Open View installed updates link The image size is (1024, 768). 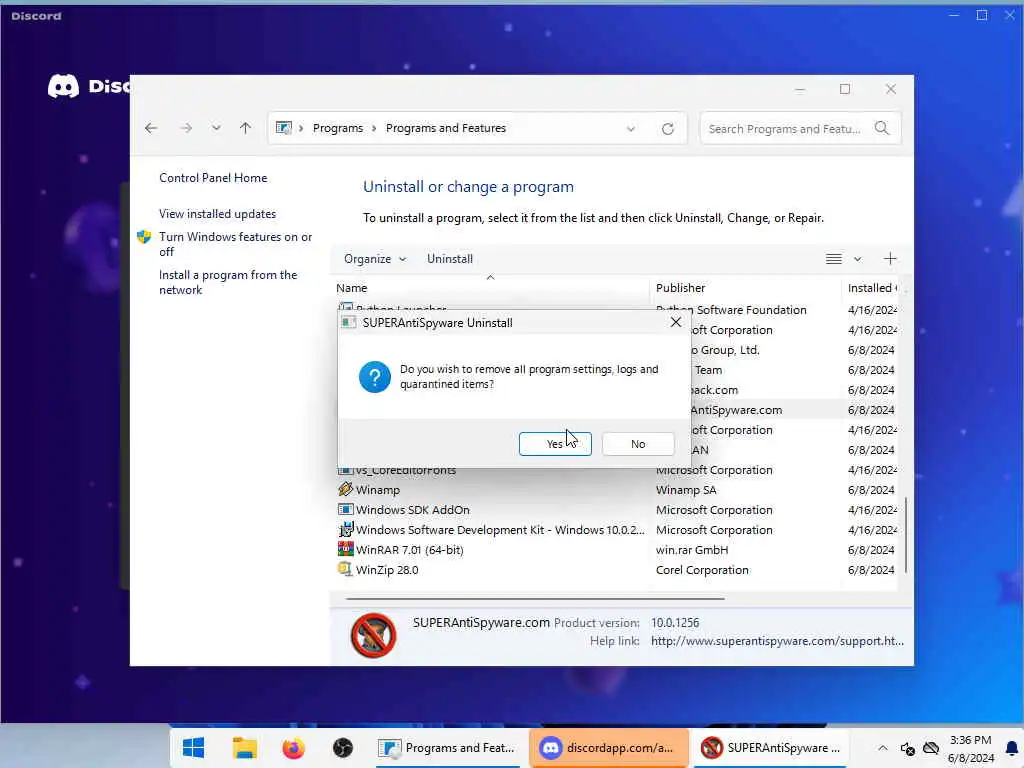pyautogui.click(x=217, y=214)
